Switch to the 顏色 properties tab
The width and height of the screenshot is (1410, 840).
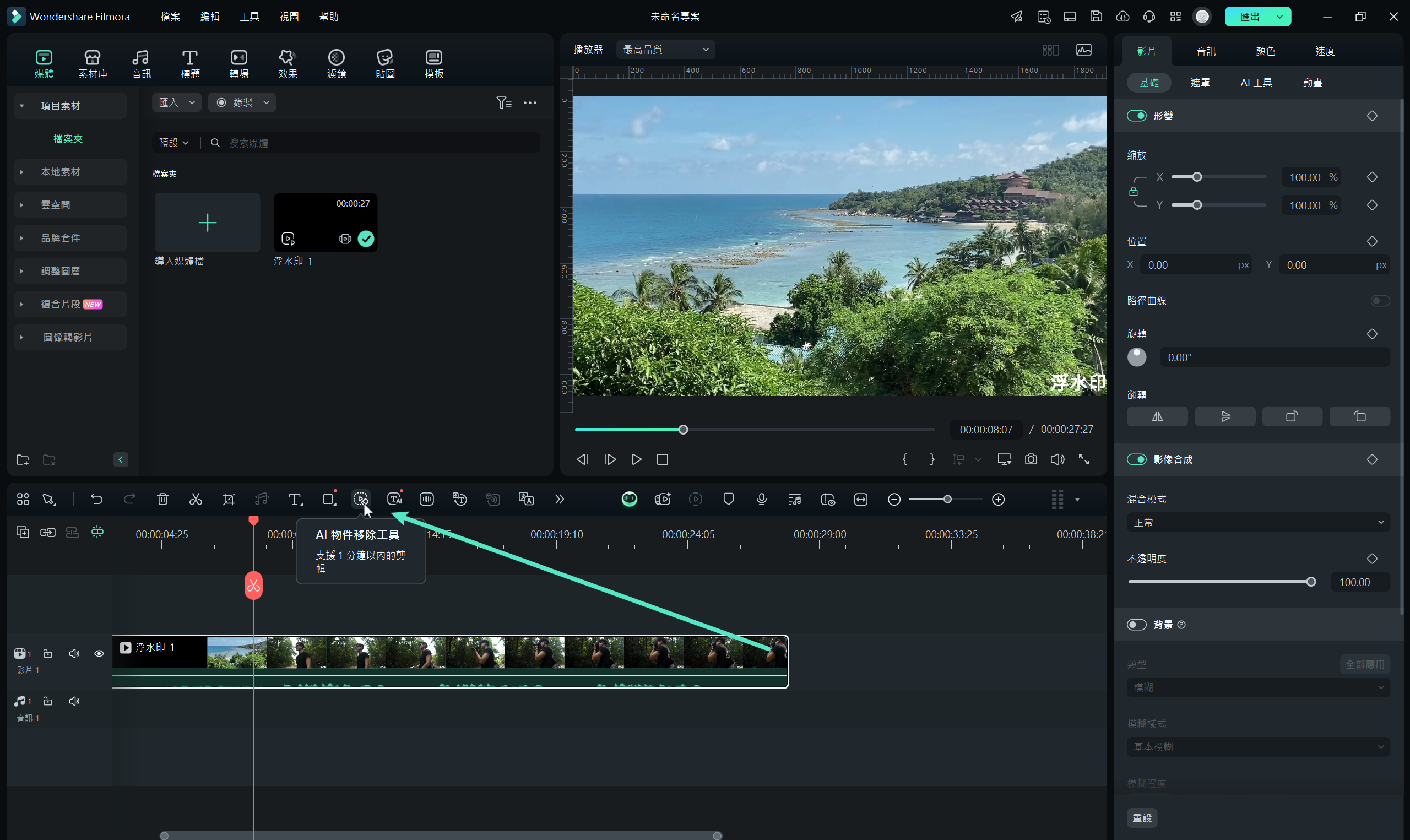pos(1265,51)
